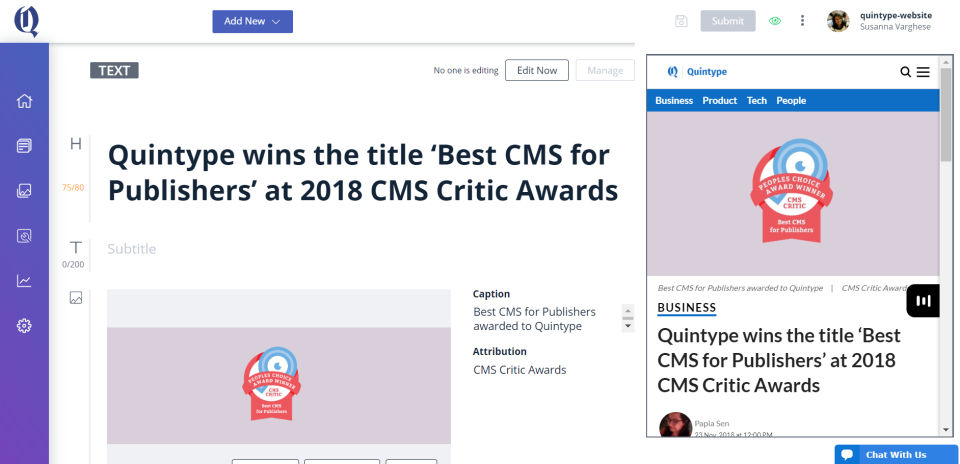960x464 pixels.
Task: Select the Product tab in preview
Action: click(719, 100)
